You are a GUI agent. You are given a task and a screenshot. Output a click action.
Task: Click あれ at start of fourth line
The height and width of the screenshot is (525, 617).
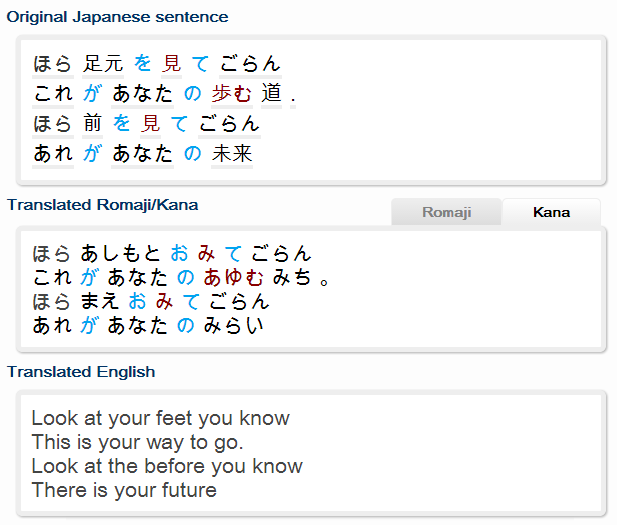[53, 153]
